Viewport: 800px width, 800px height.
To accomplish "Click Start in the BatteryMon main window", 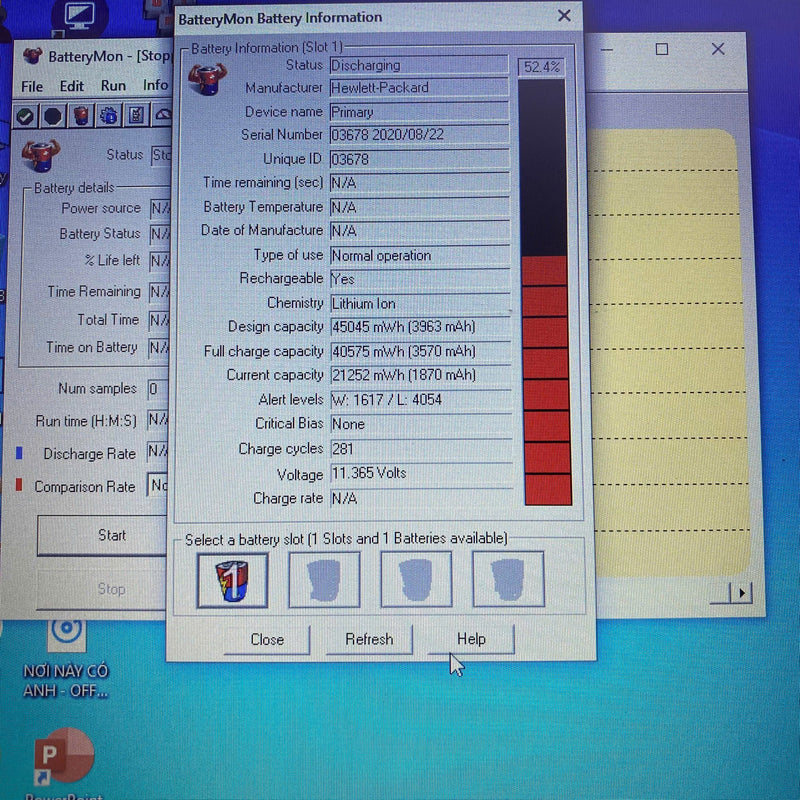I will [x=104, y=535].
